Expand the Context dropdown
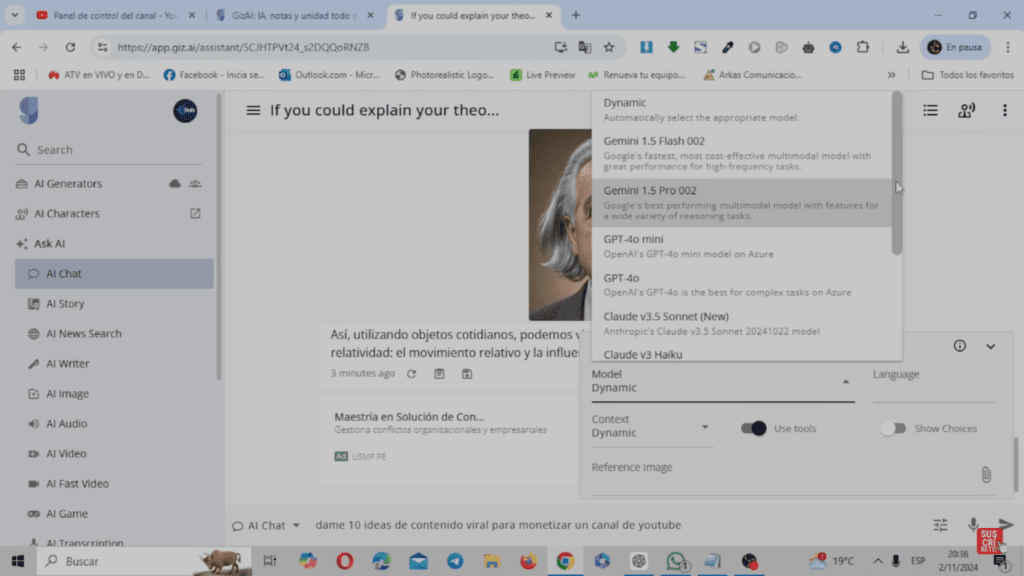 coord(650,428)
